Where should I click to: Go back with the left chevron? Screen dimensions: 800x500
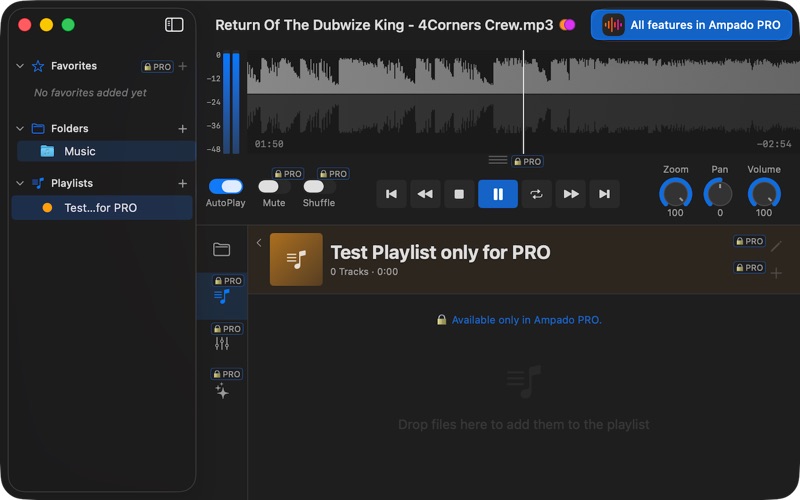click(x=259, y=243)
